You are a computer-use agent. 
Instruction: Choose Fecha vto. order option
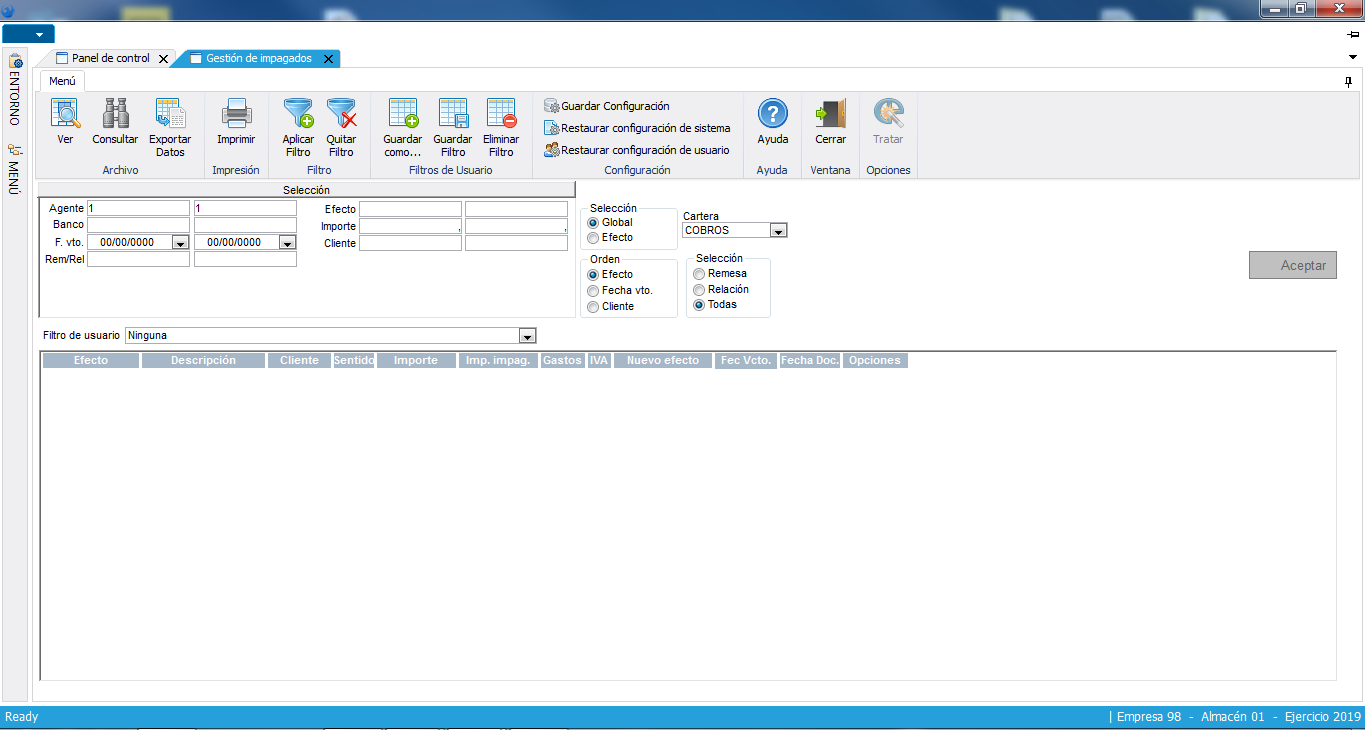click(593, 291)
